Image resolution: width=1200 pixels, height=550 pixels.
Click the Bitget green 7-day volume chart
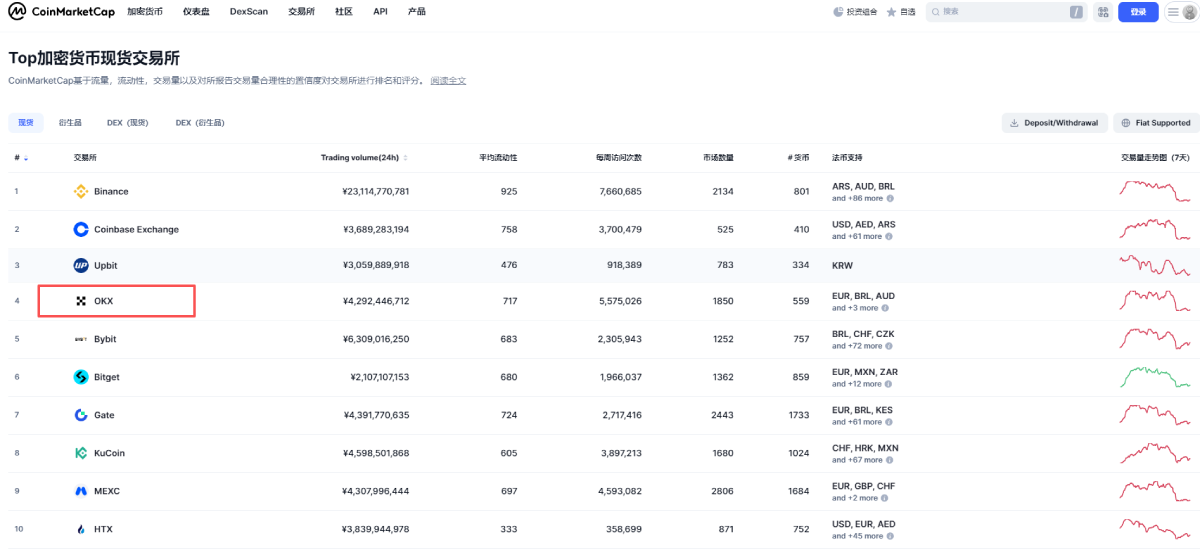[1155, 377]
